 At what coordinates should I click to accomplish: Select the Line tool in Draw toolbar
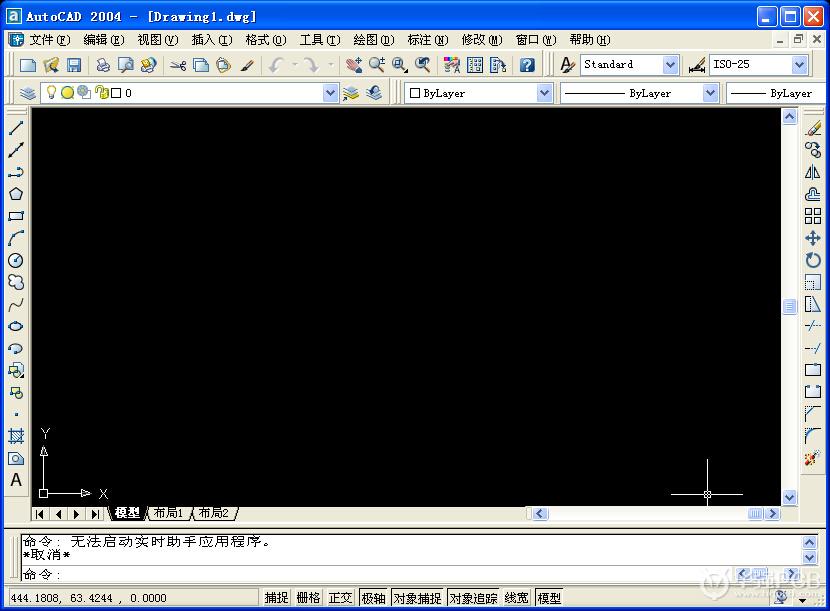click(x=16, y=128)
